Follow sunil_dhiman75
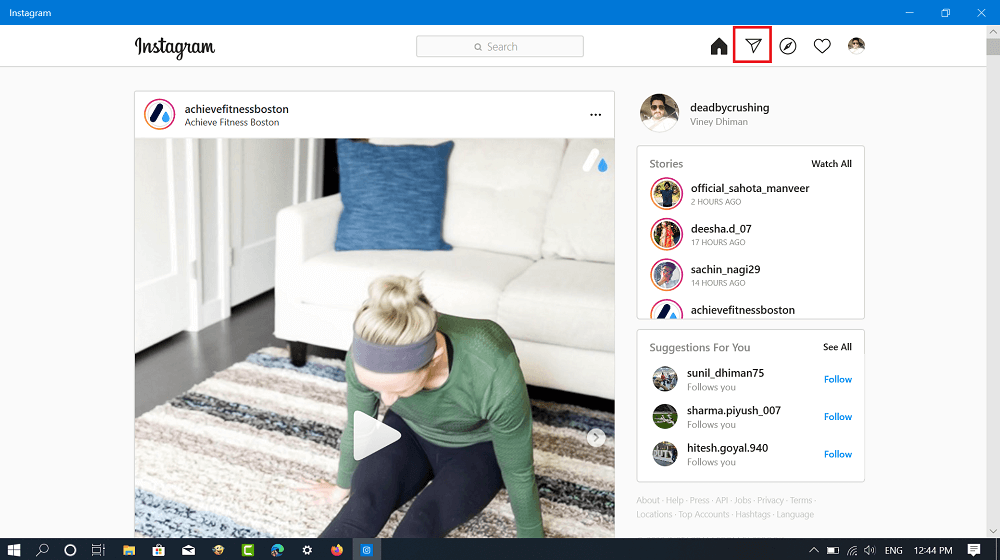 838,379
